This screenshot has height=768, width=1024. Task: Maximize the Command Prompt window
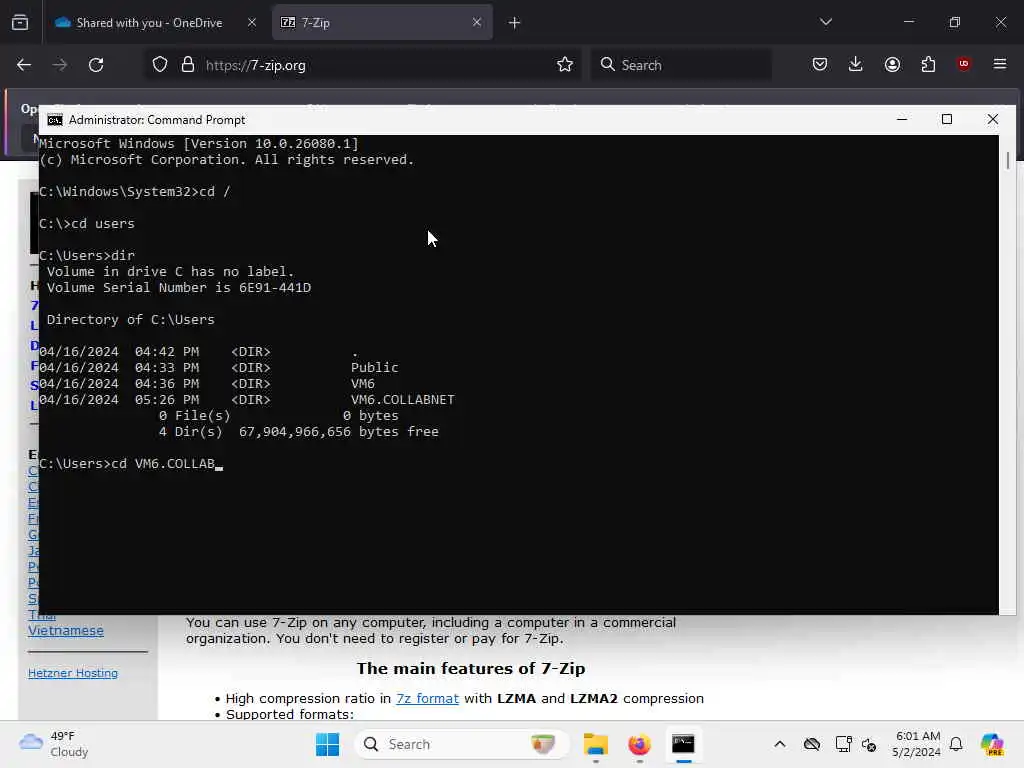coord(947,120)
